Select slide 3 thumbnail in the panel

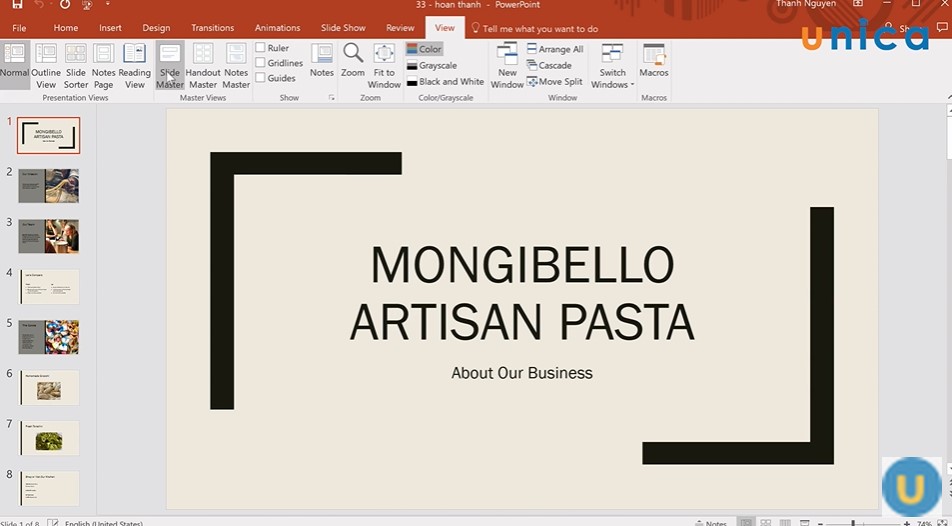pyautogui.click(x=49, y=236)
